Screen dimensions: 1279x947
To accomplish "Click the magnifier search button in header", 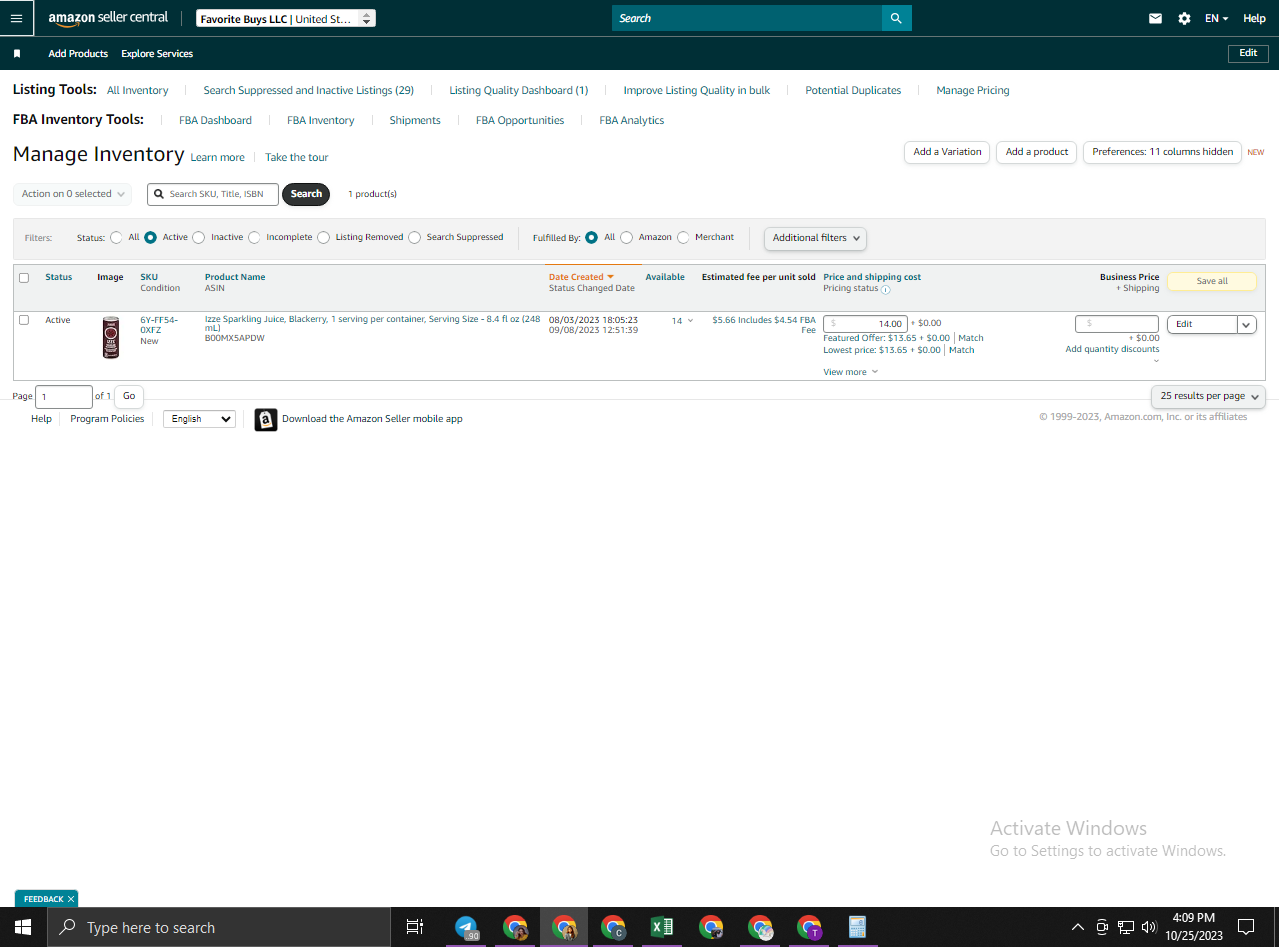I will [896, 18].
